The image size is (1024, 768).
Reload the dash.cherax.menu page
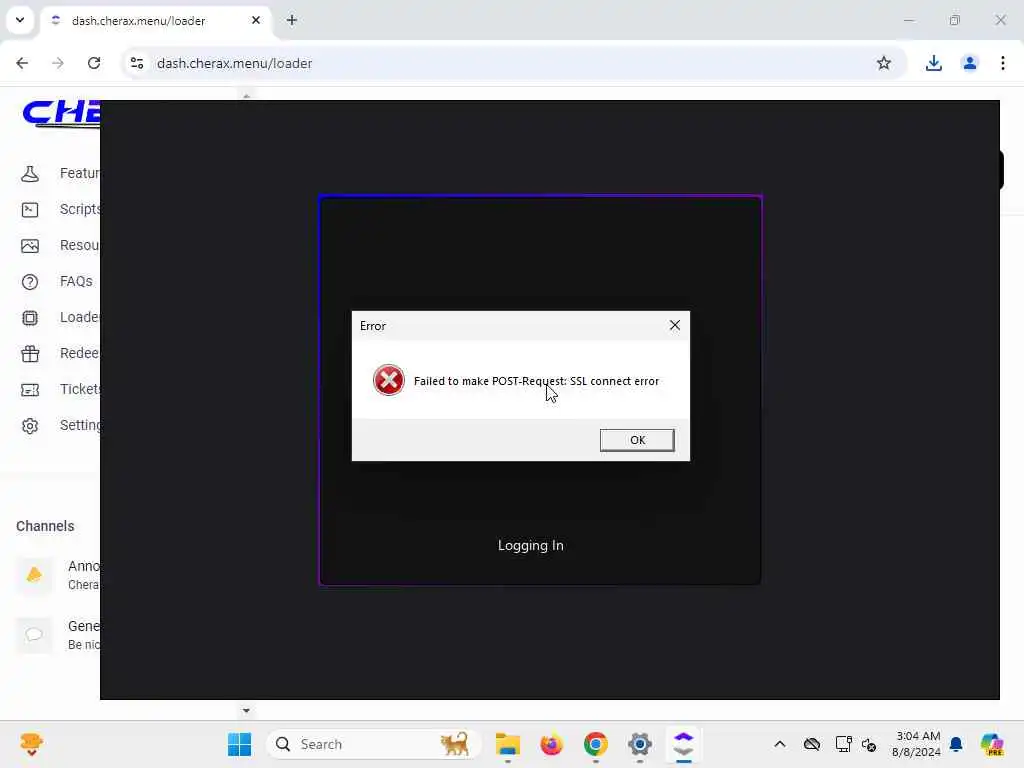(94, 63)
